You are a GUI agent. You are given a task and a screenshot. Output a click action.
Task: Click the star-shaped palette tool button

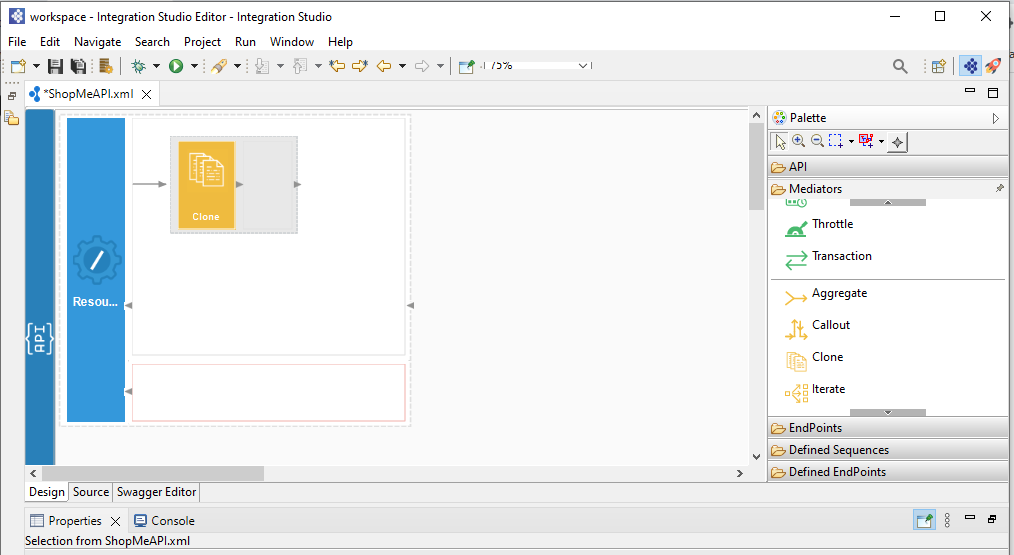(x=898, y=142)
